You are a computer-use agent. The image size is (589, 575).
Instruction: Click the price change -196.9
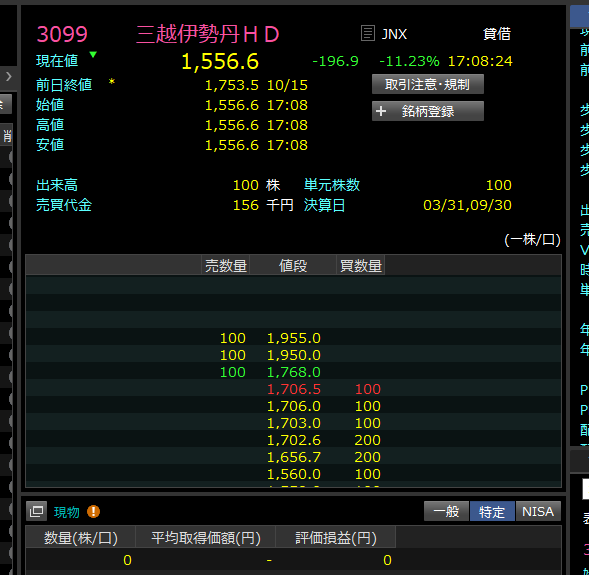(x=335, y=61)
